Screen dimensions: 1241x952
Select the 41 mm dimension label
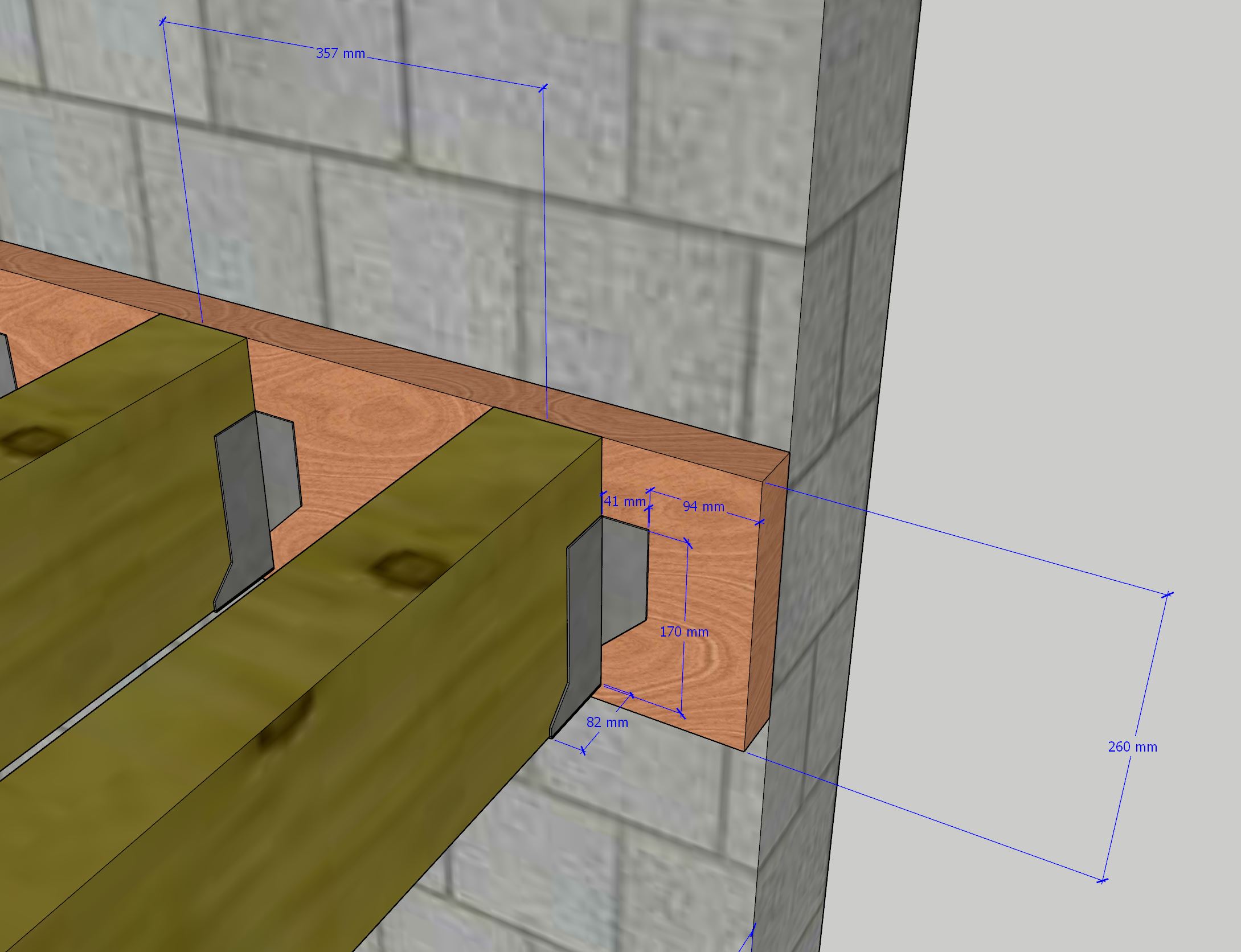[x=625, y=502]
